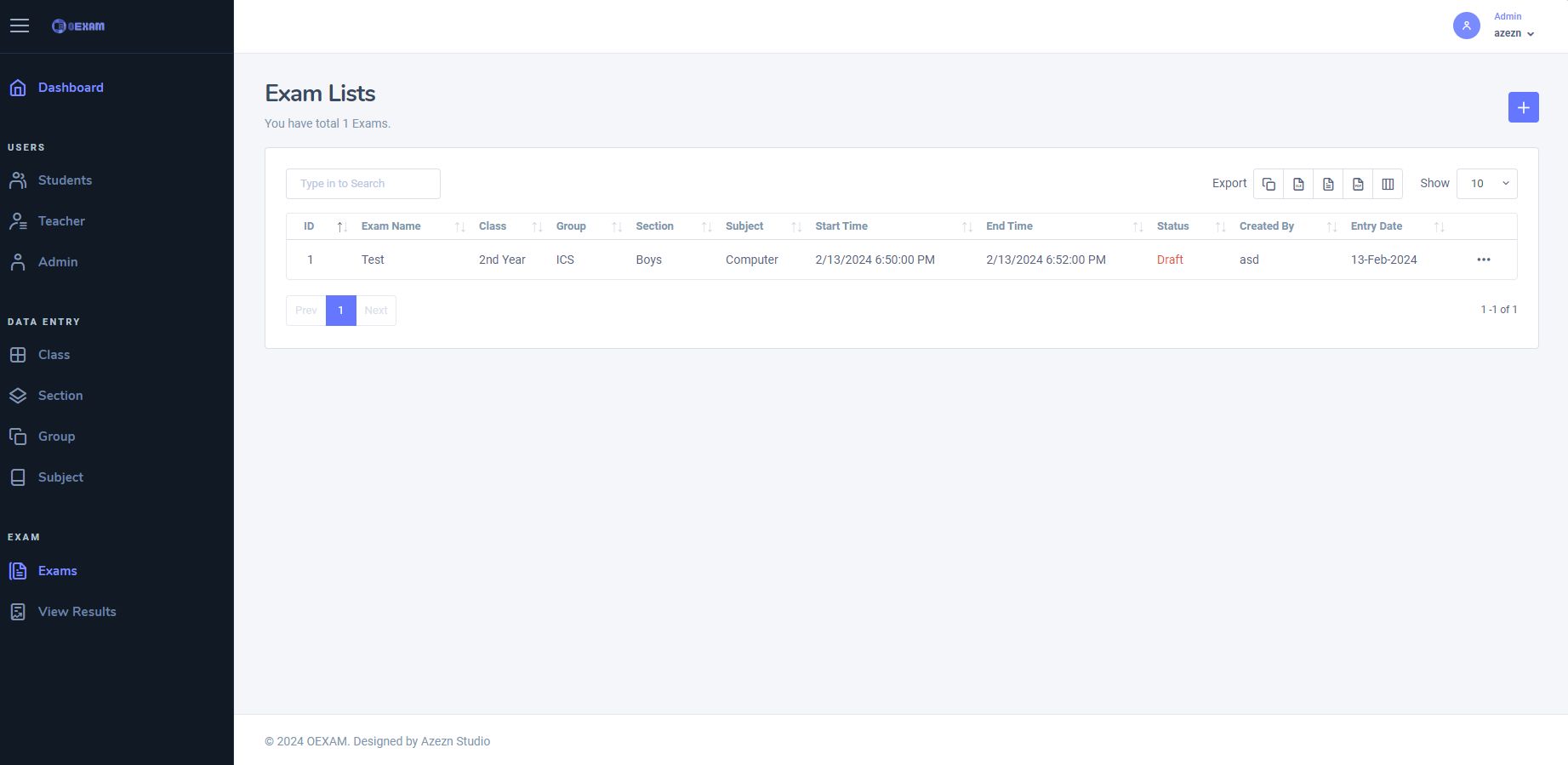Open the Subject data entry page

pos(60,477)
